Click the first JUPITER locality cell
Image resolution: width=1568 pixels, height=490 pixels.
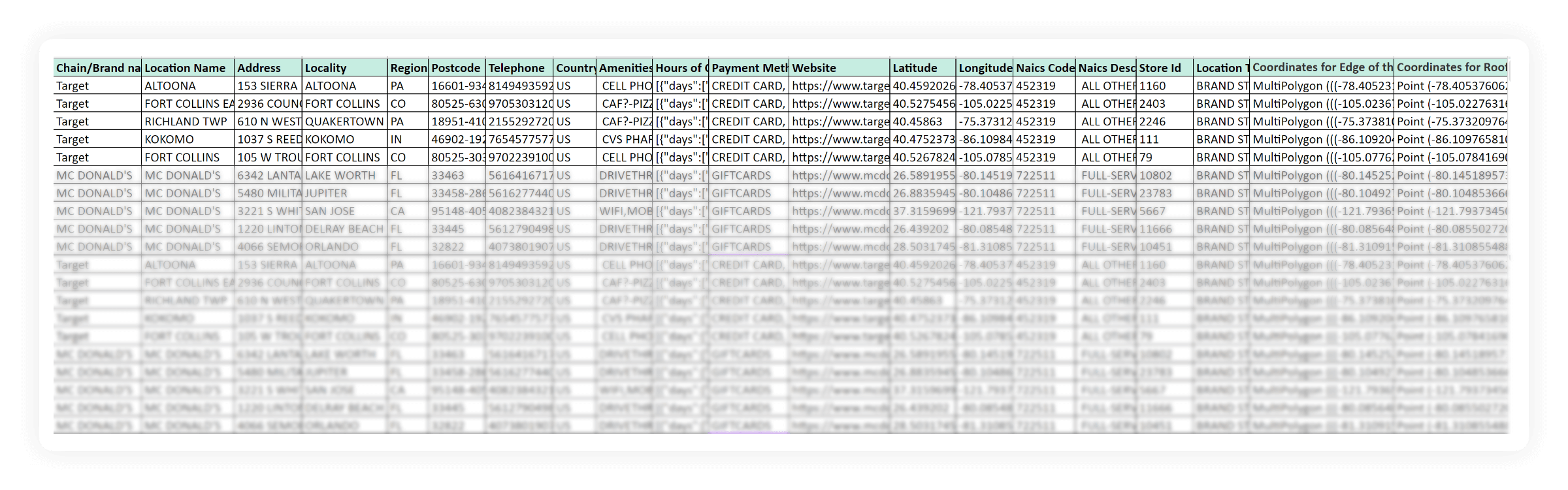326,193
